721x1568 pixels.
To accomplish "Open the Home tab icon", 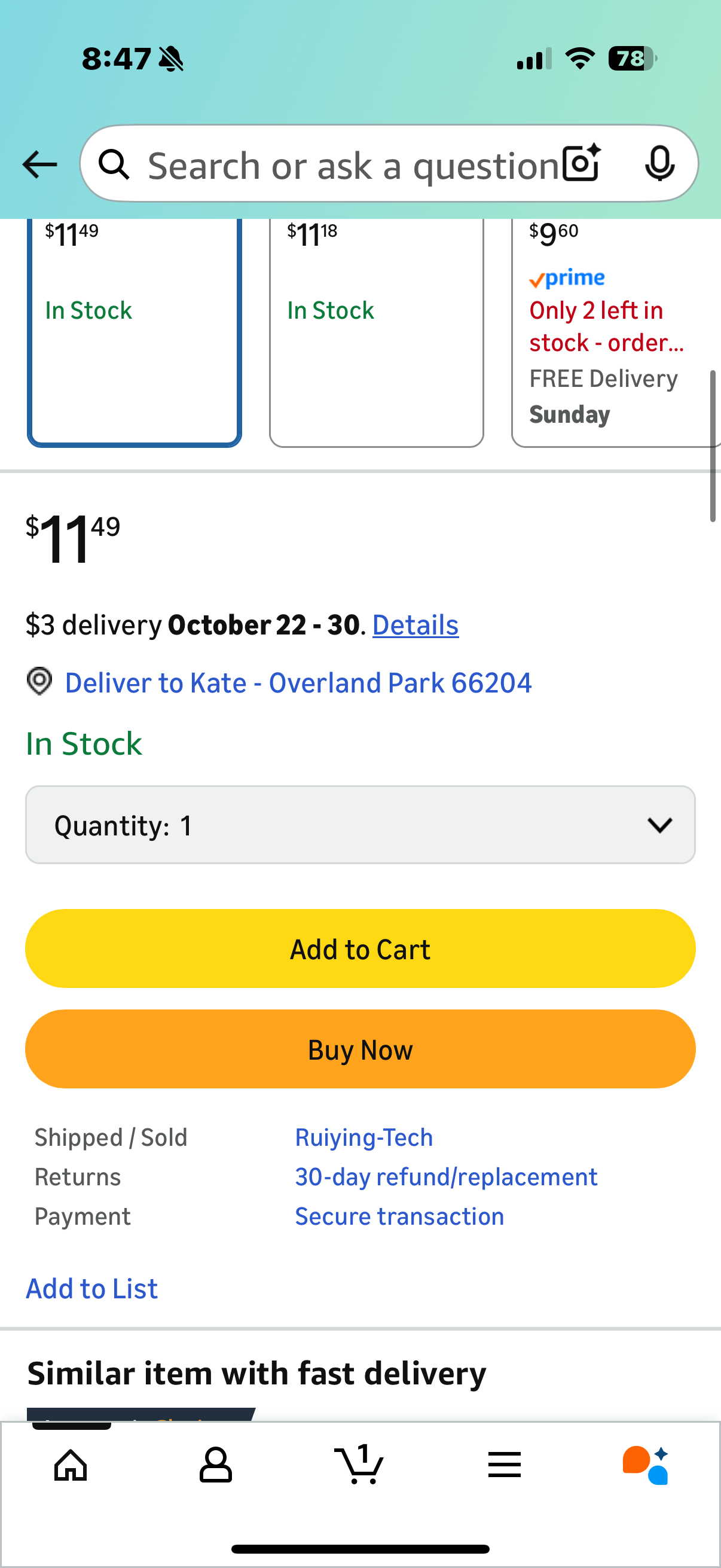I will (x=71, y=1465).
